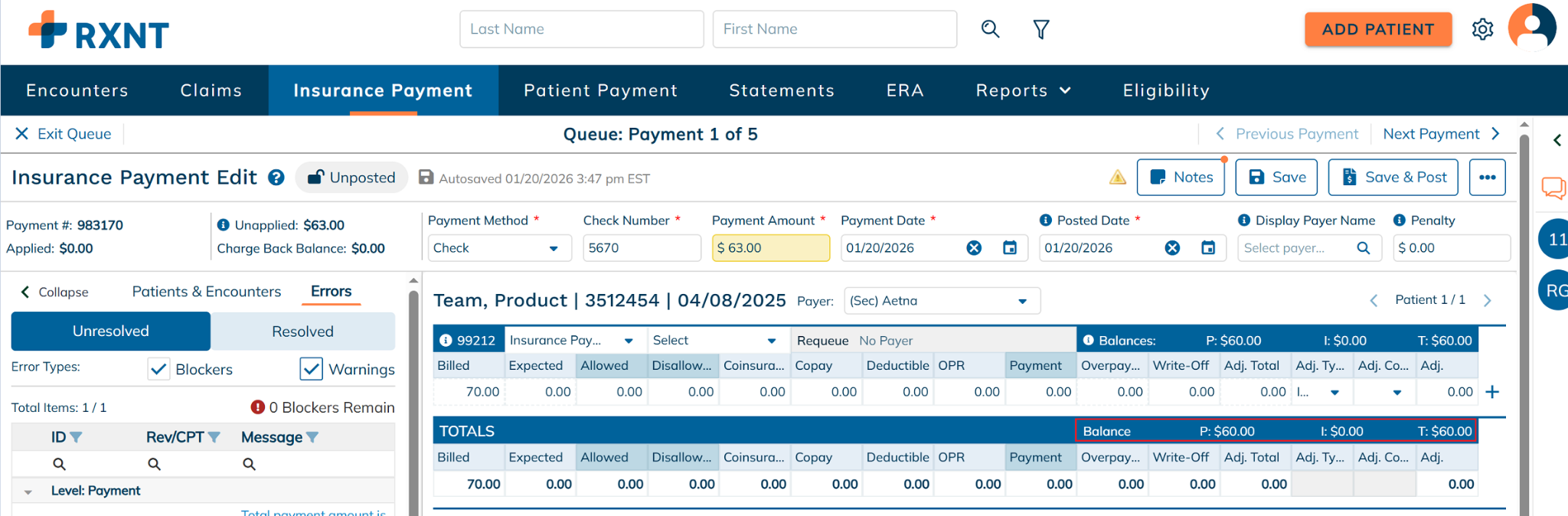Uncheck the Warnings checkbox
The width and height of the screenshot is (1568, 516).
click(311, 369)
